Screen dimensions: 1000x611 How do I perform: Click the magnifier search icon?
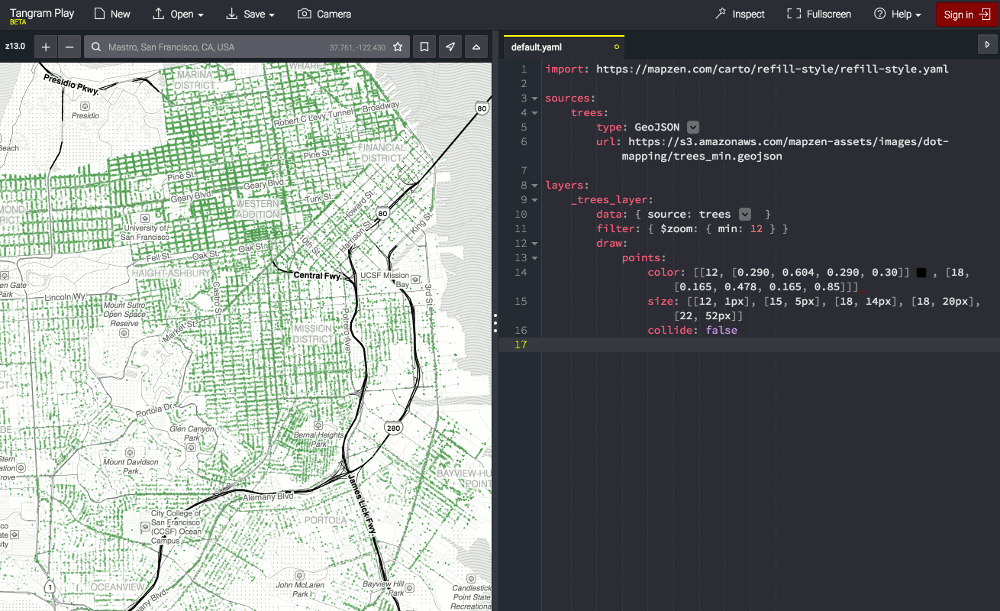(96, 47)
